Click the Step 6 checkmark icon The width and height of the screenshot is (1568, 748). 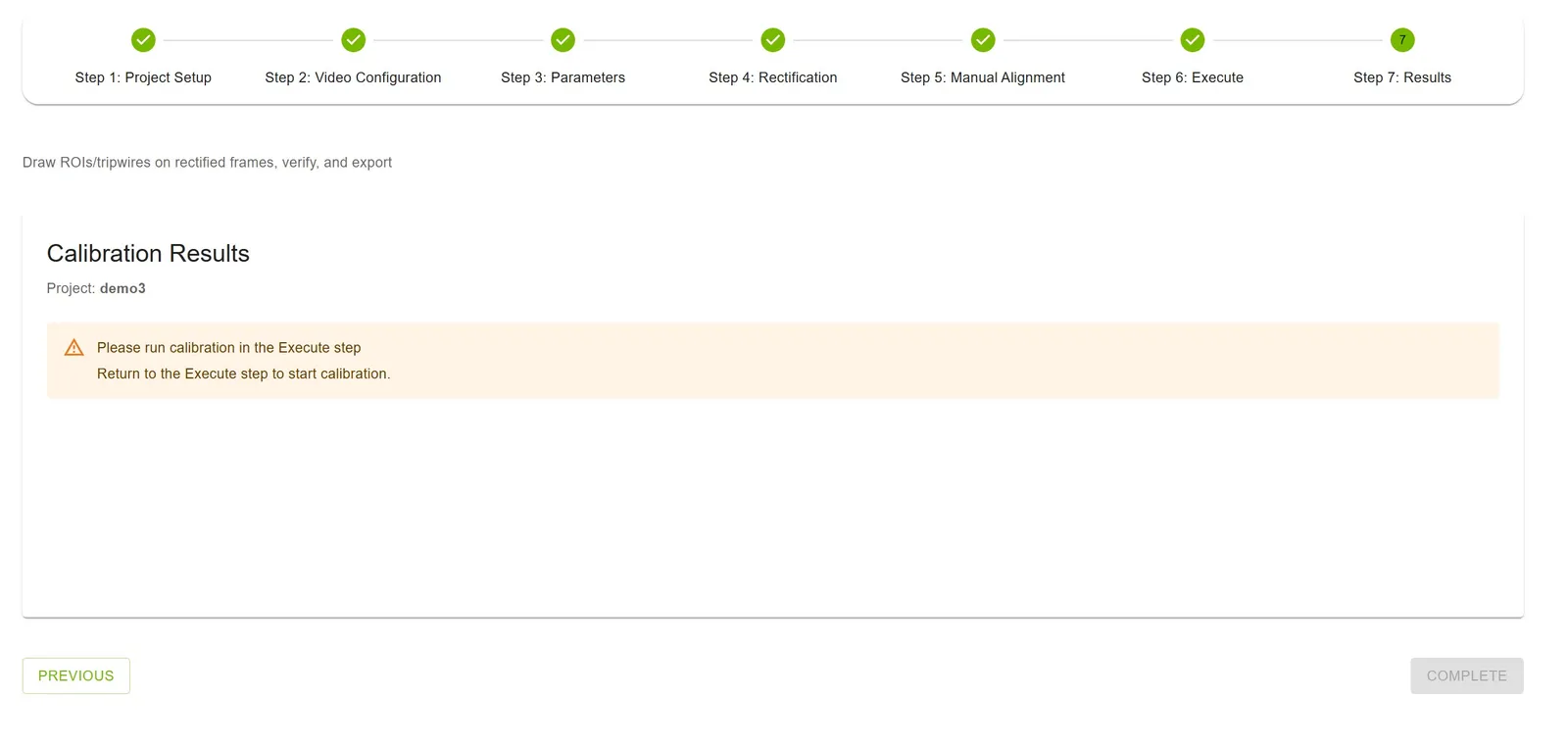coord(1193,40)
